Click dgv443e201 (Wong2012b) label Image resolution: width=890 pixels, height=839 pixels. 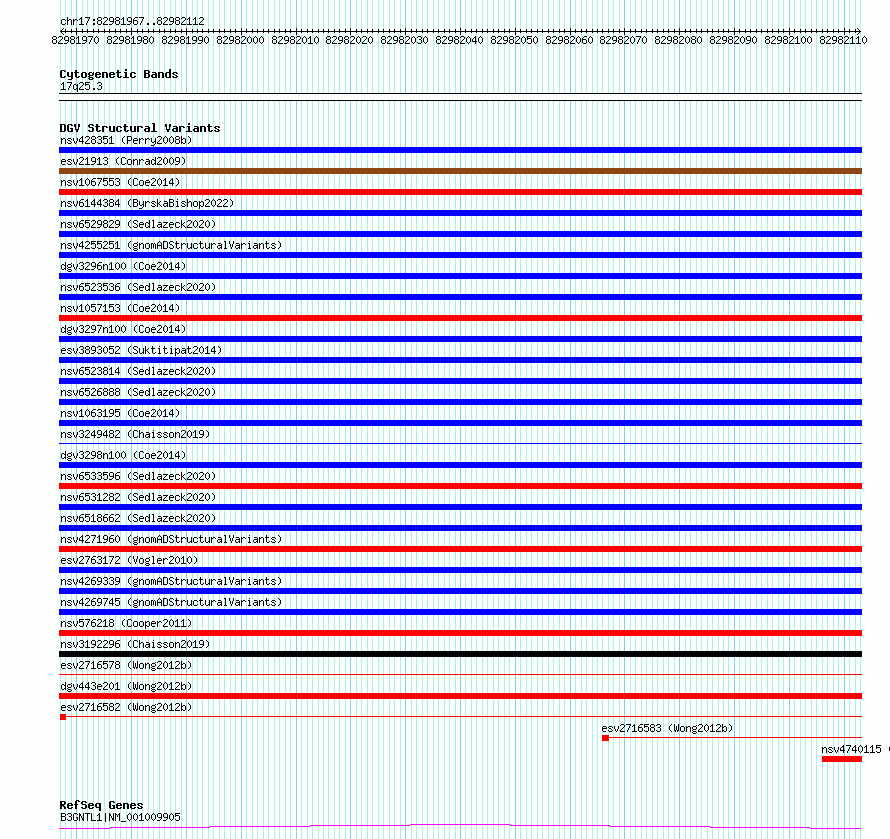(126, 686)
